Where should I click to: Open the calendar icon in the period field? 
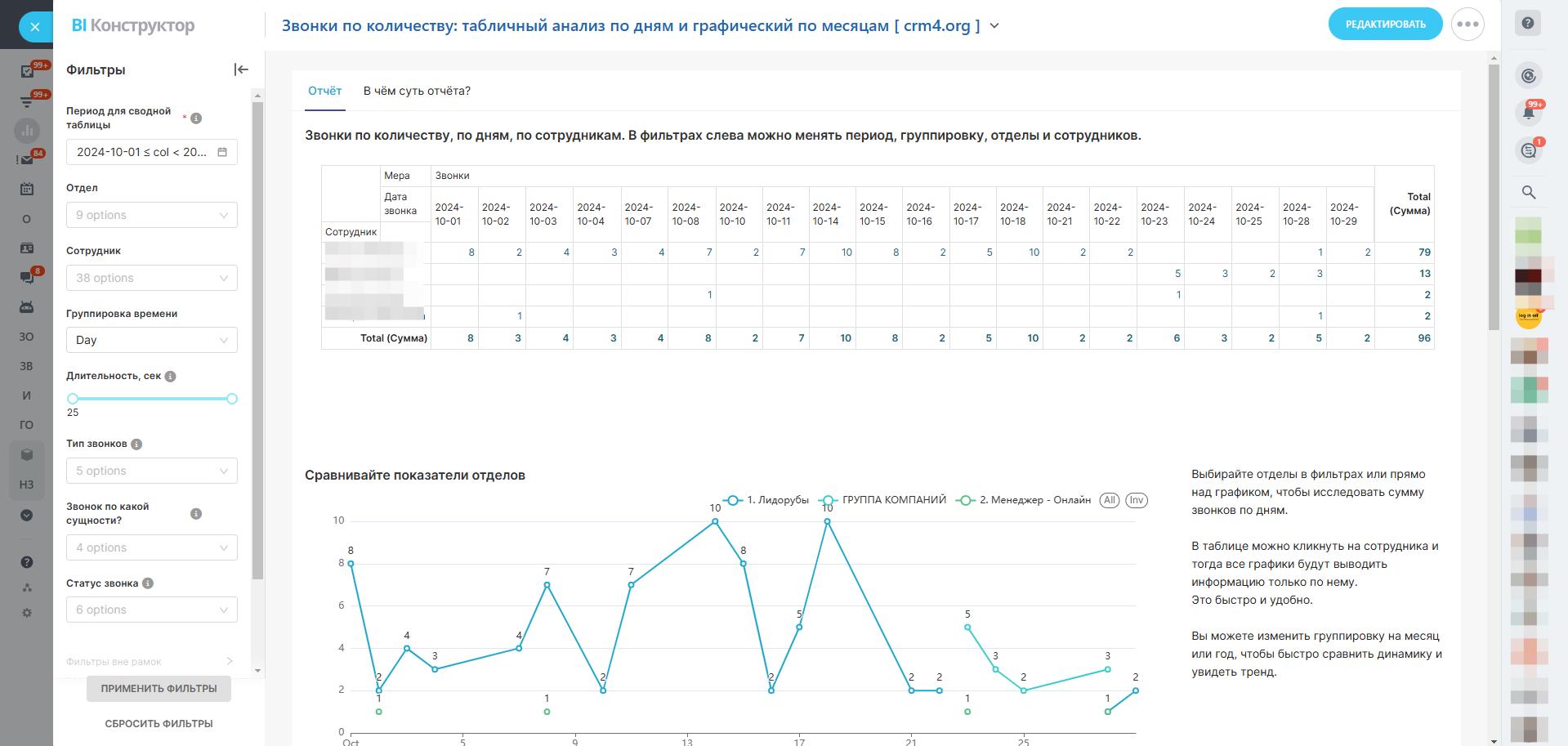pyautogui.click(x=222, y=152)
